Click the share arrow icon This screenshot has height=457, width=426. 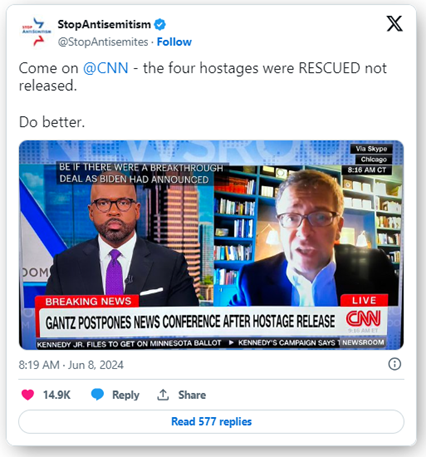pyautogui.click(x=163, y=395)
